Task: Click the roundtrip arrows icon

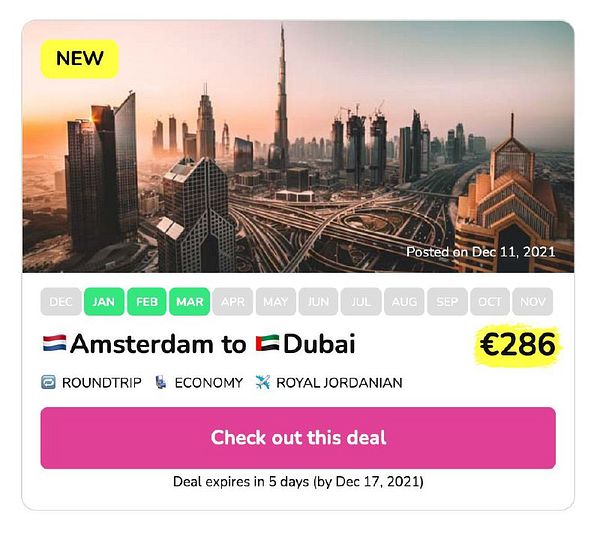Action: point(48,382)
